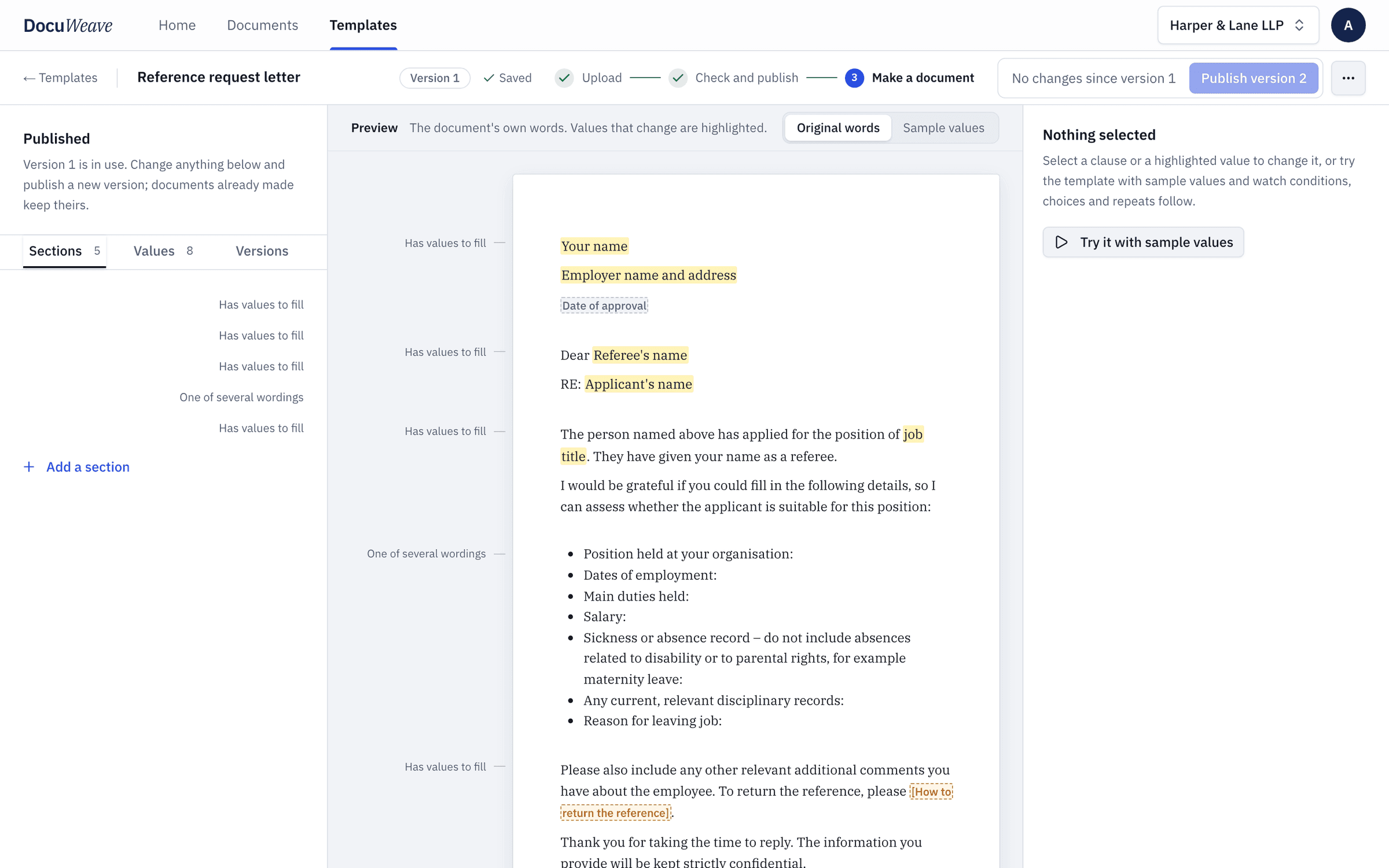Viewport: 1389px width, 868px height.
Task: Open the Version 1 selector pill
Action: tap(435, 78)
